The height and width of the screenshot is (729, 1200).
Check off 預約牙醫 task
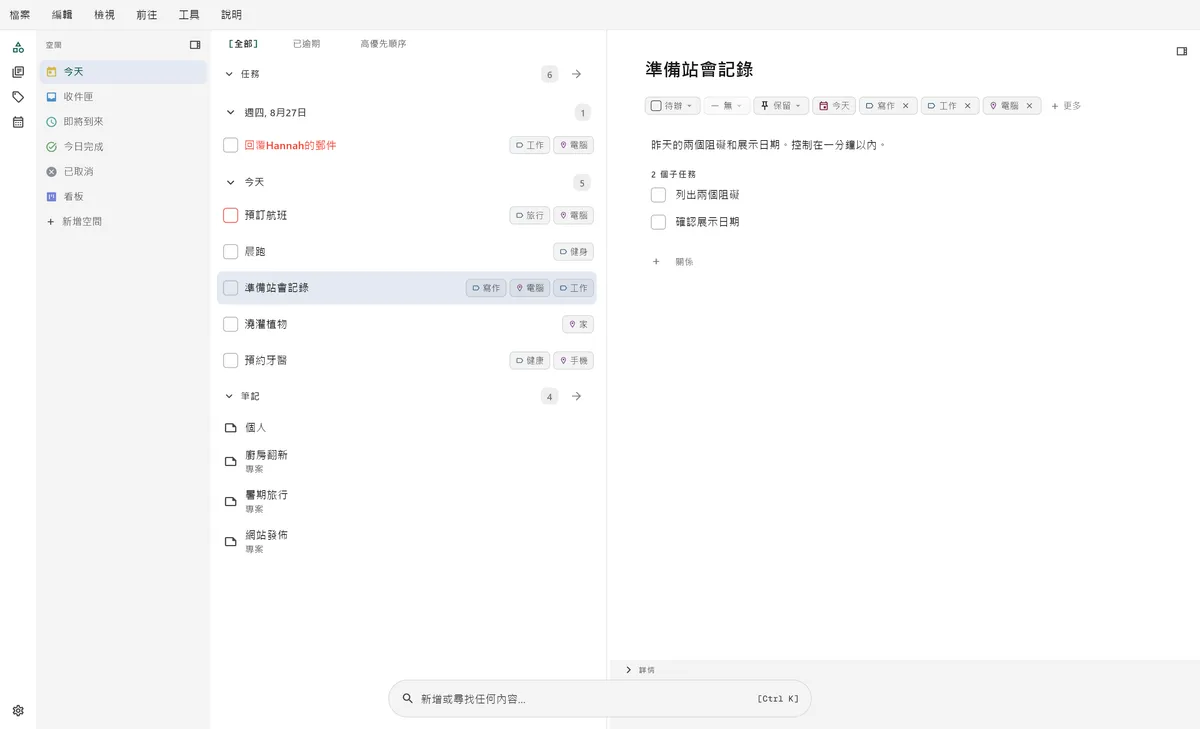click(x=231, y=360)
